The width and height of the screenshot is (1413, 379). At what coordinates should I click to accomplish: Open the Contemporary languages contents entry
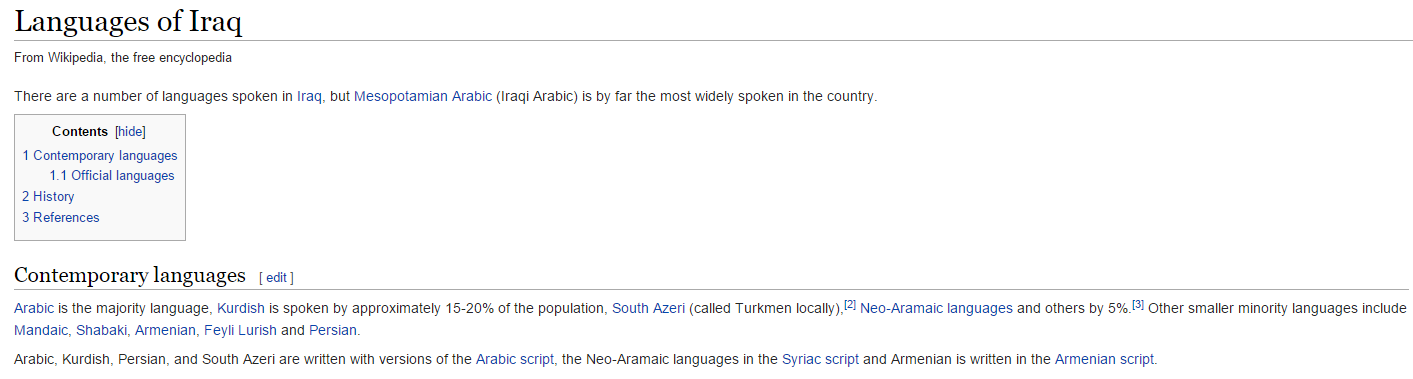[x=100, y=156]
